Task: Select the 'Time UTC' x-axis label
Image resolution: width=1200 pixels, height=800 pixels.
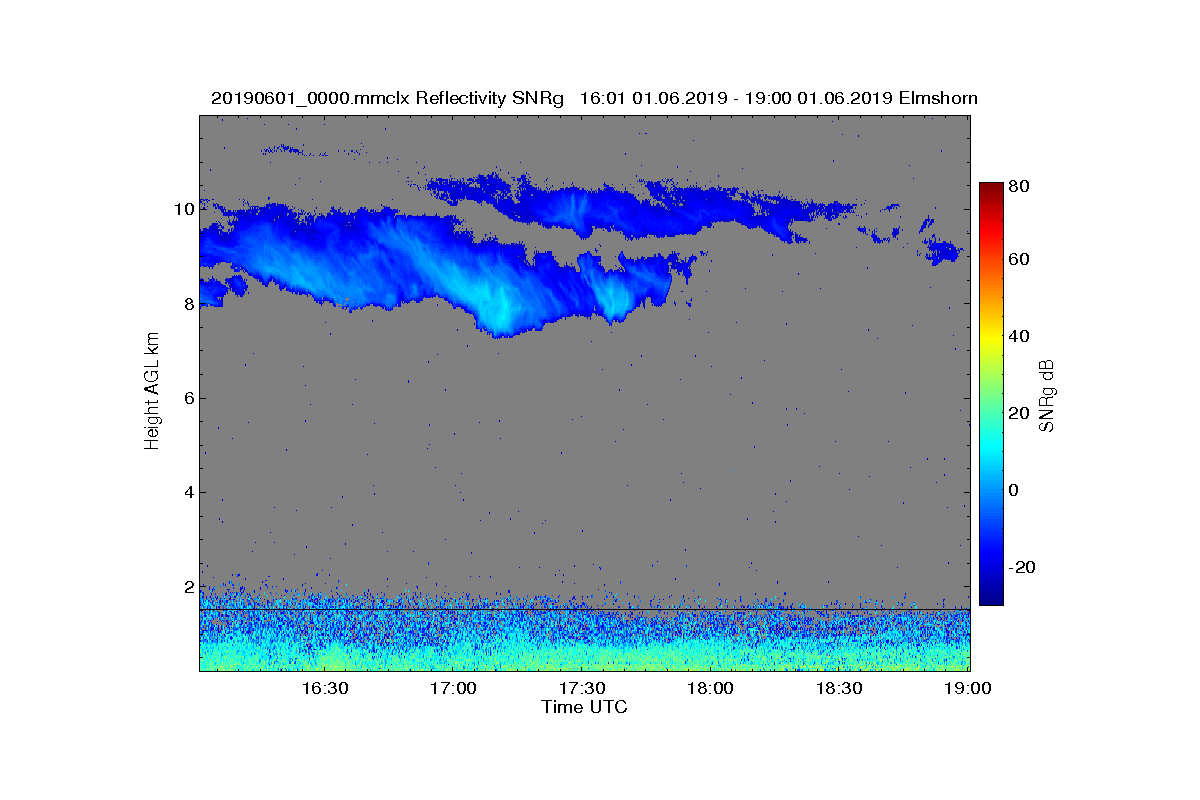Action: [x=585, y=707]
